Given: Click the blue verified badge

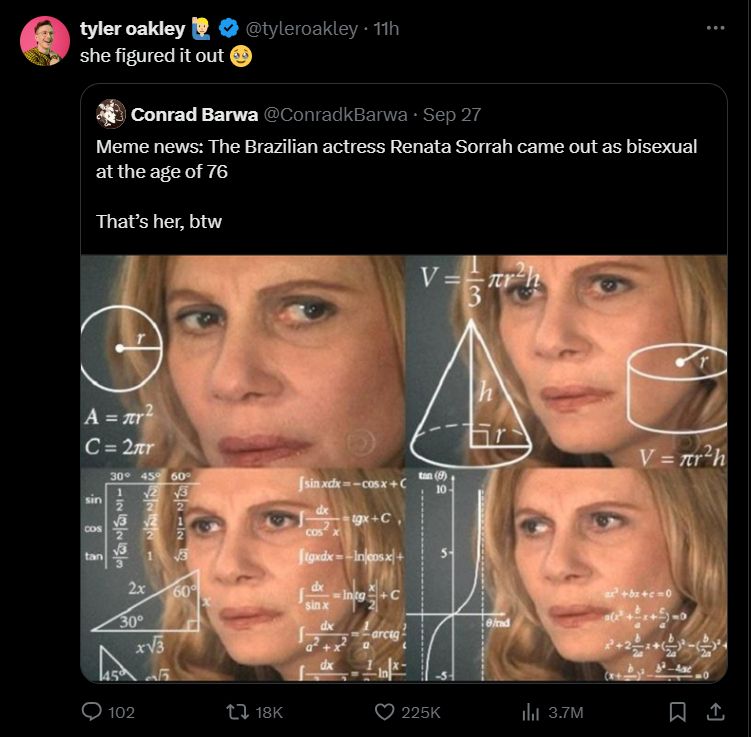Looking at the screenshot, I should pos(228,28).
